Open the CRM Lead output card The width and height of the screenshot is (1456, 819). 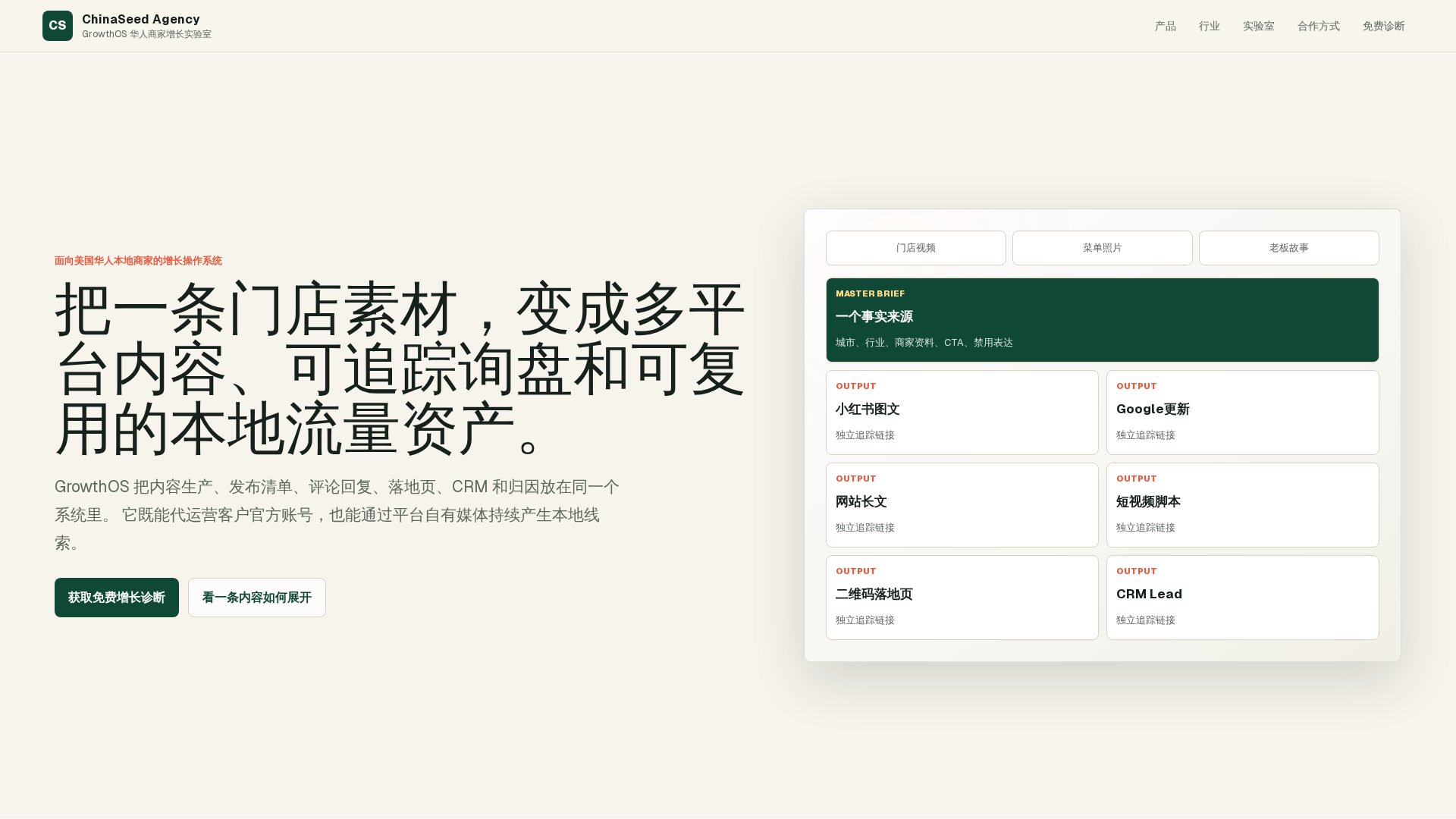click(1243, 598)
